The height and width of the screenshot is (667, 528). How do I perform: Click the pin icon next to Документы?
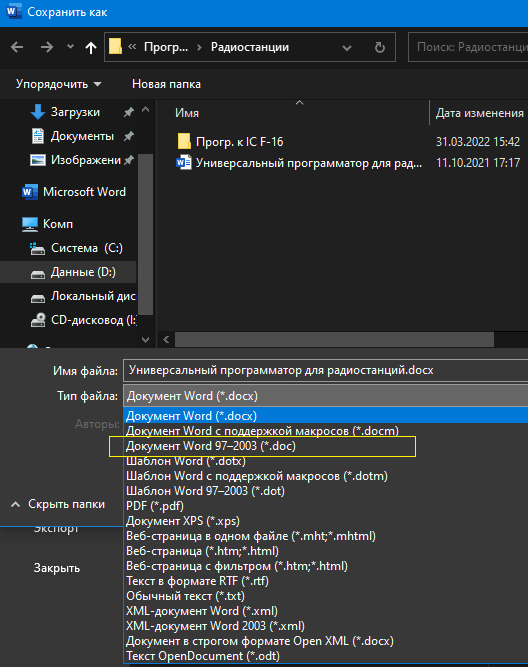[128, 136]
